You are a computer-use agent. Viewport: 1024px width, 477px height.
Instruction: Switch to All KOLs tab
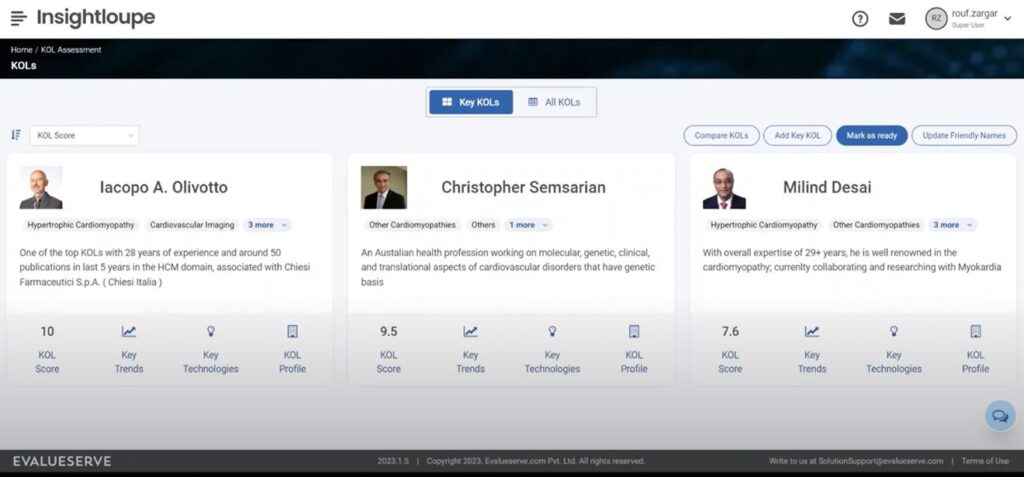(x=554, y=102)
